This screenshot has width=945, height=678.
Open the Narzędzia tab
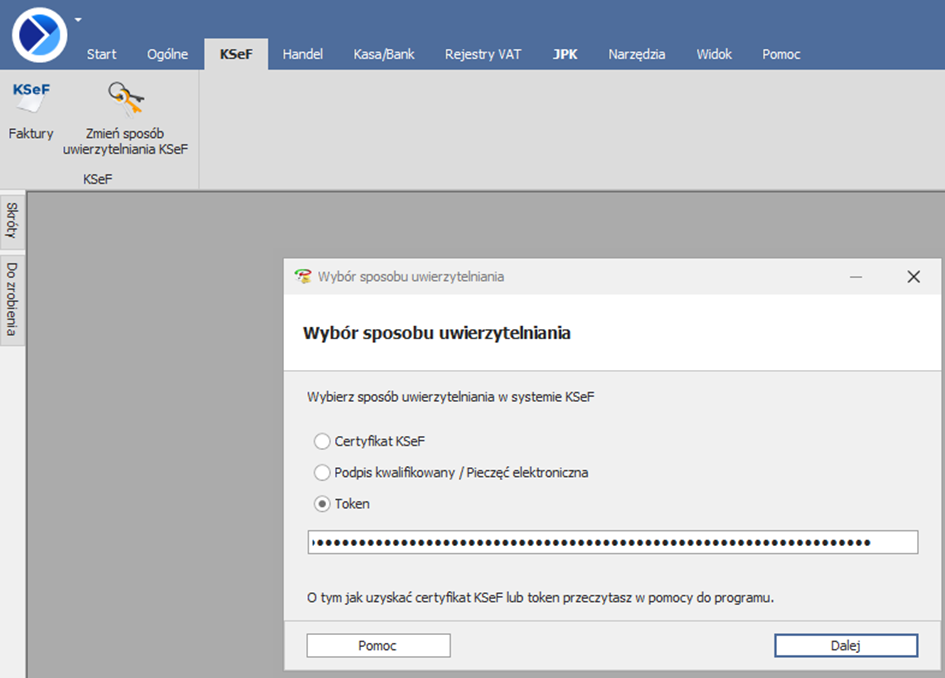(637, 54)
